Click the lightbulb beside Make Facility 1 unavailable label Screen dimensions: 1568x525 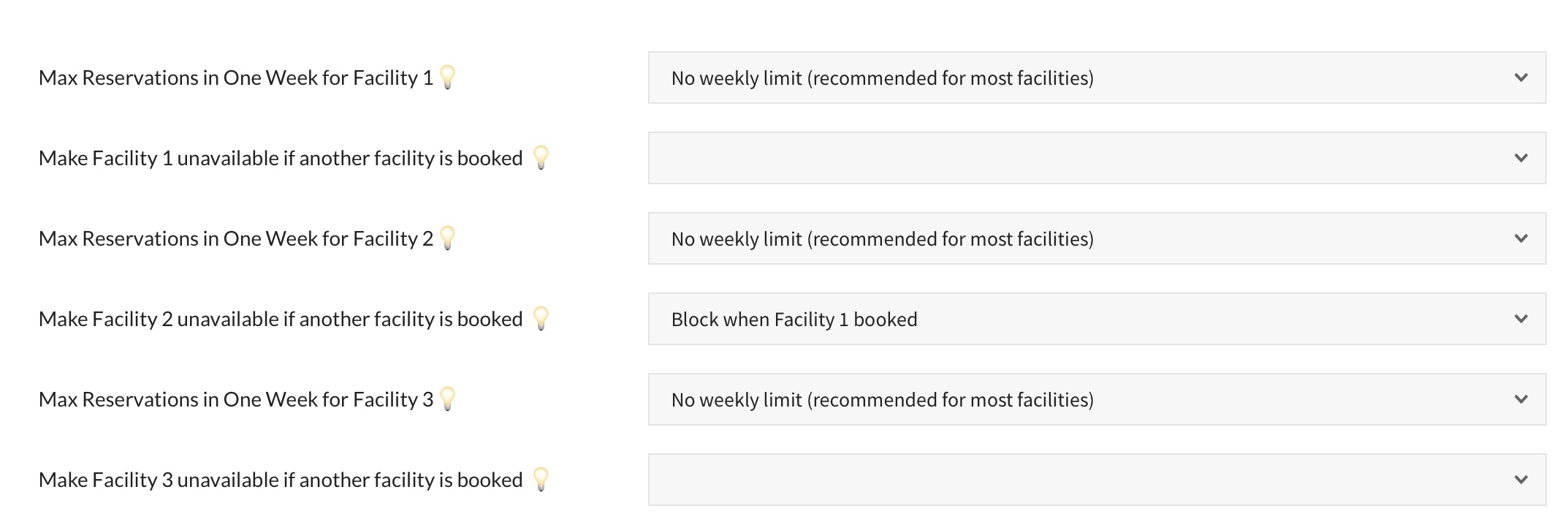(540, 156)
